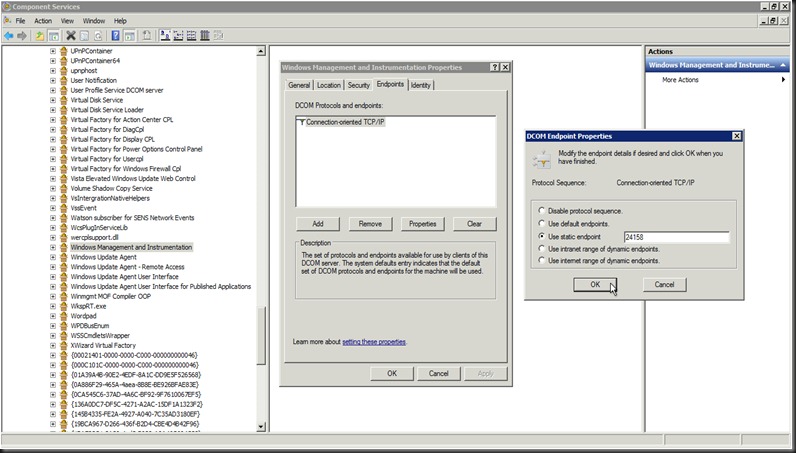Switch to Large Icons view
Image resolution: width=796 pixels, height=453 pixels.
pyautogui.click(x=165, y=36)
